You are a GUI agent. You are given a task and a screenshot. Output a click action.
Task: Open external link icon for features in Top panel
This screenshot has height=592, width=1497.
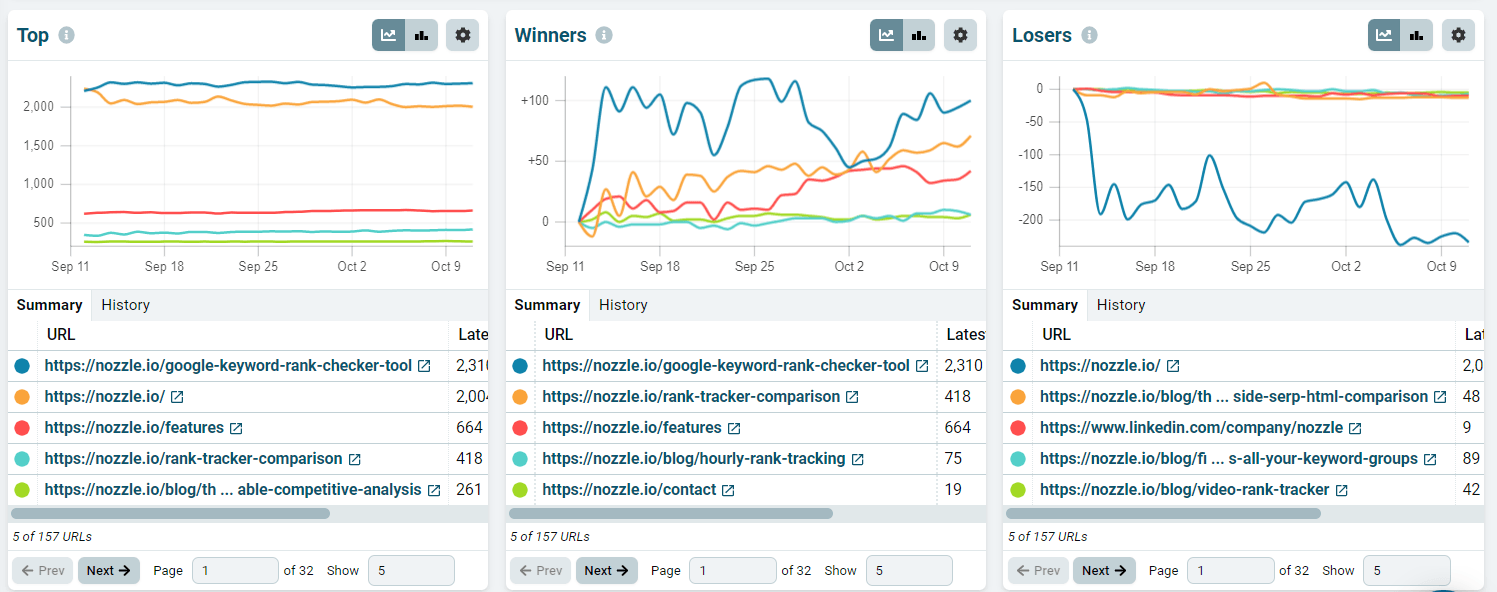(236, 428)
